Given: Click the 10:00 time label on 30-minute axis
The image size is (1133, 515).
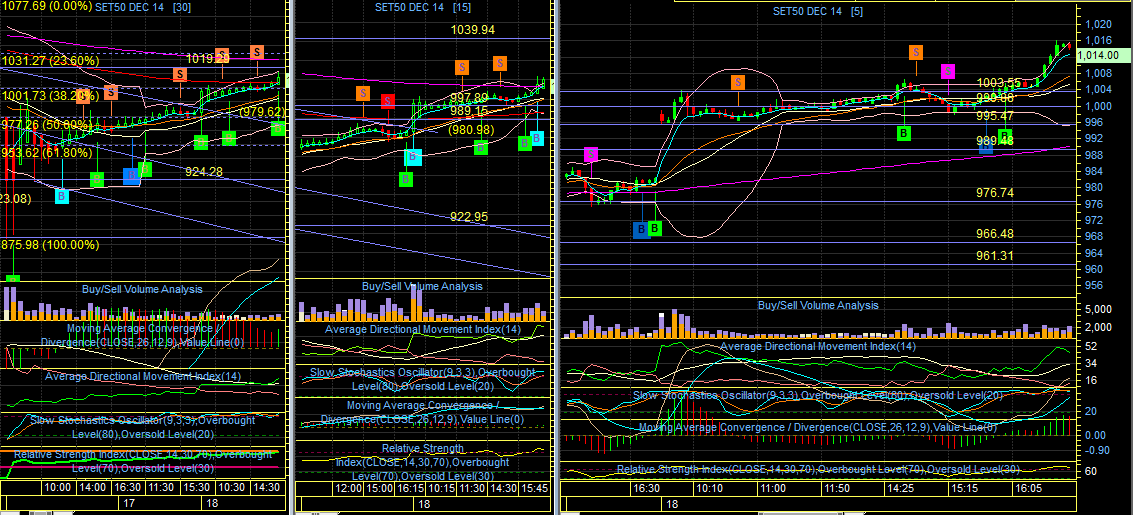Looking at the screenshot, I should [58, 488].
